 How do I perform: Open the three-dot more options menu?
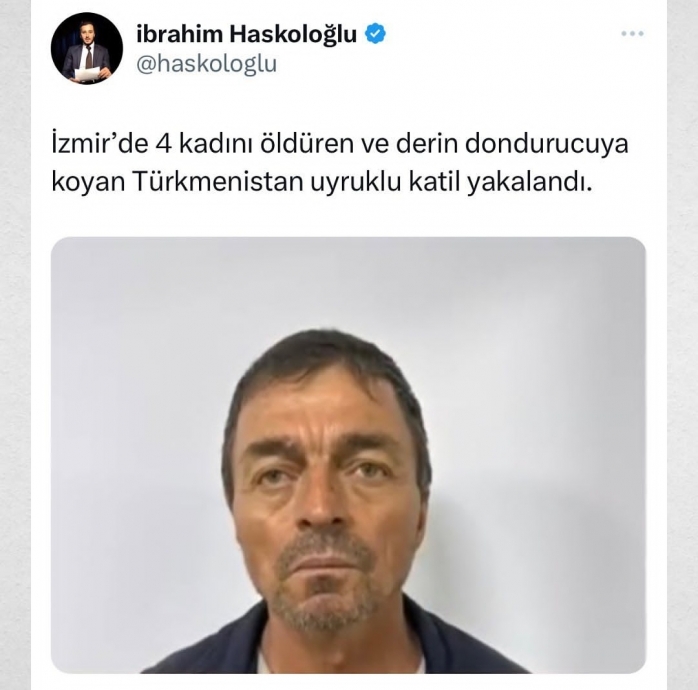[632, 33]
